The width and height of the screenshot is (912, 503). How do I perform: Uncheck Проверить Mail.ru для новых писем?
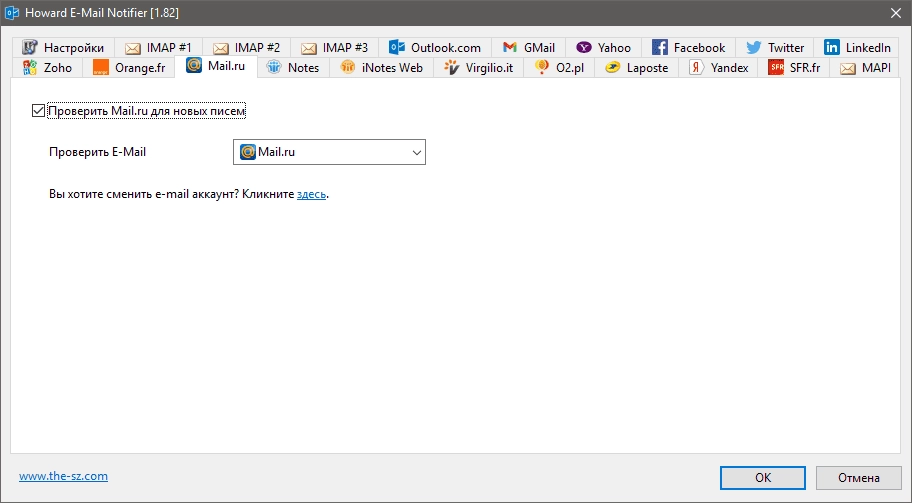[x=38, y=110]
